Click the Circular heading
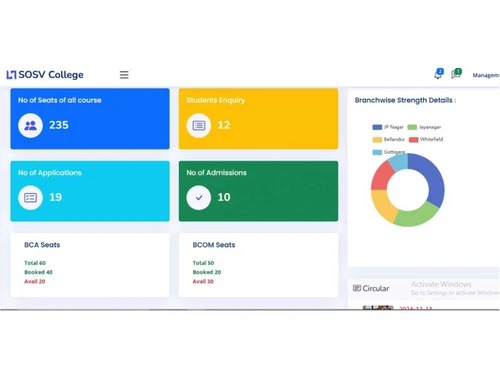Image resolution: width=500 pixels, height=375 pixels. coord(376,288)
